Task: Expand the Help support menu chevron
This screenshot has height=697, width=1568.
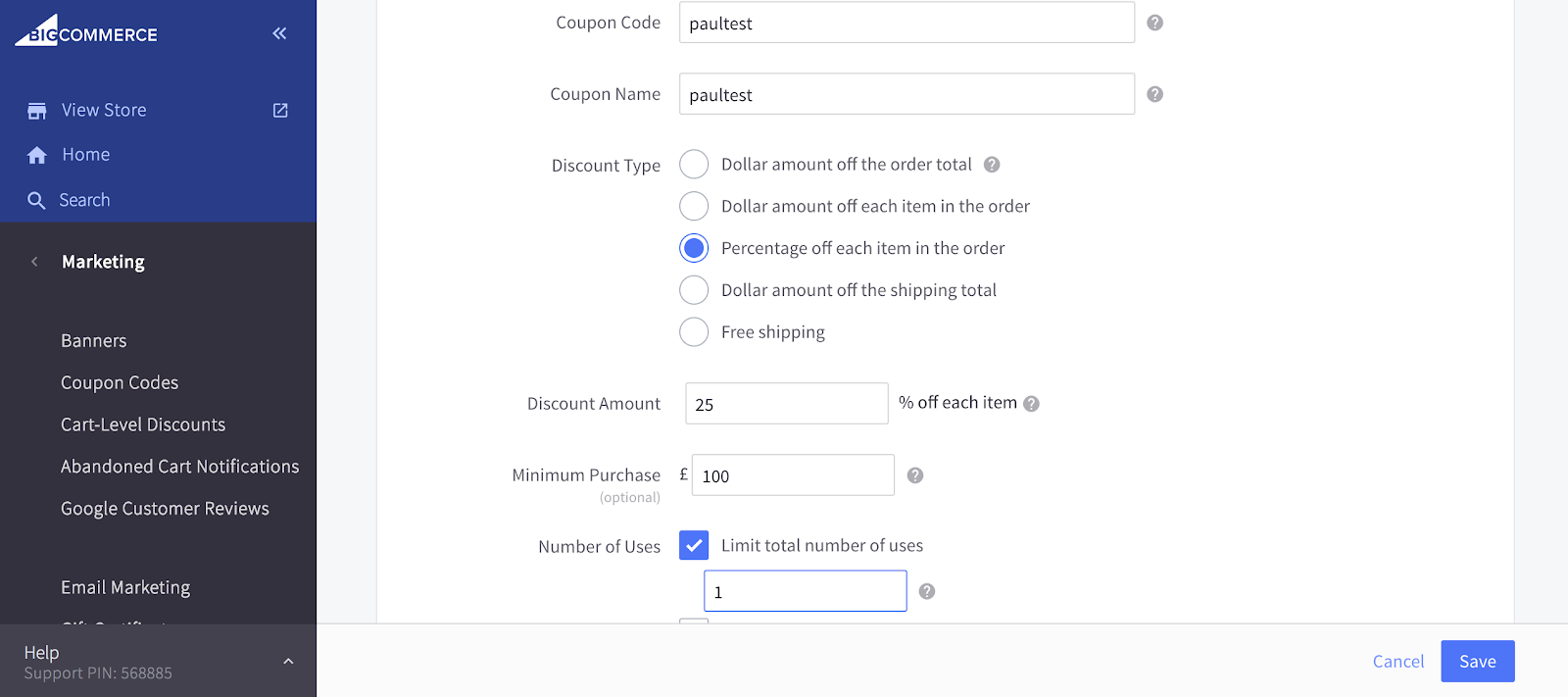Action: [288, 662]
